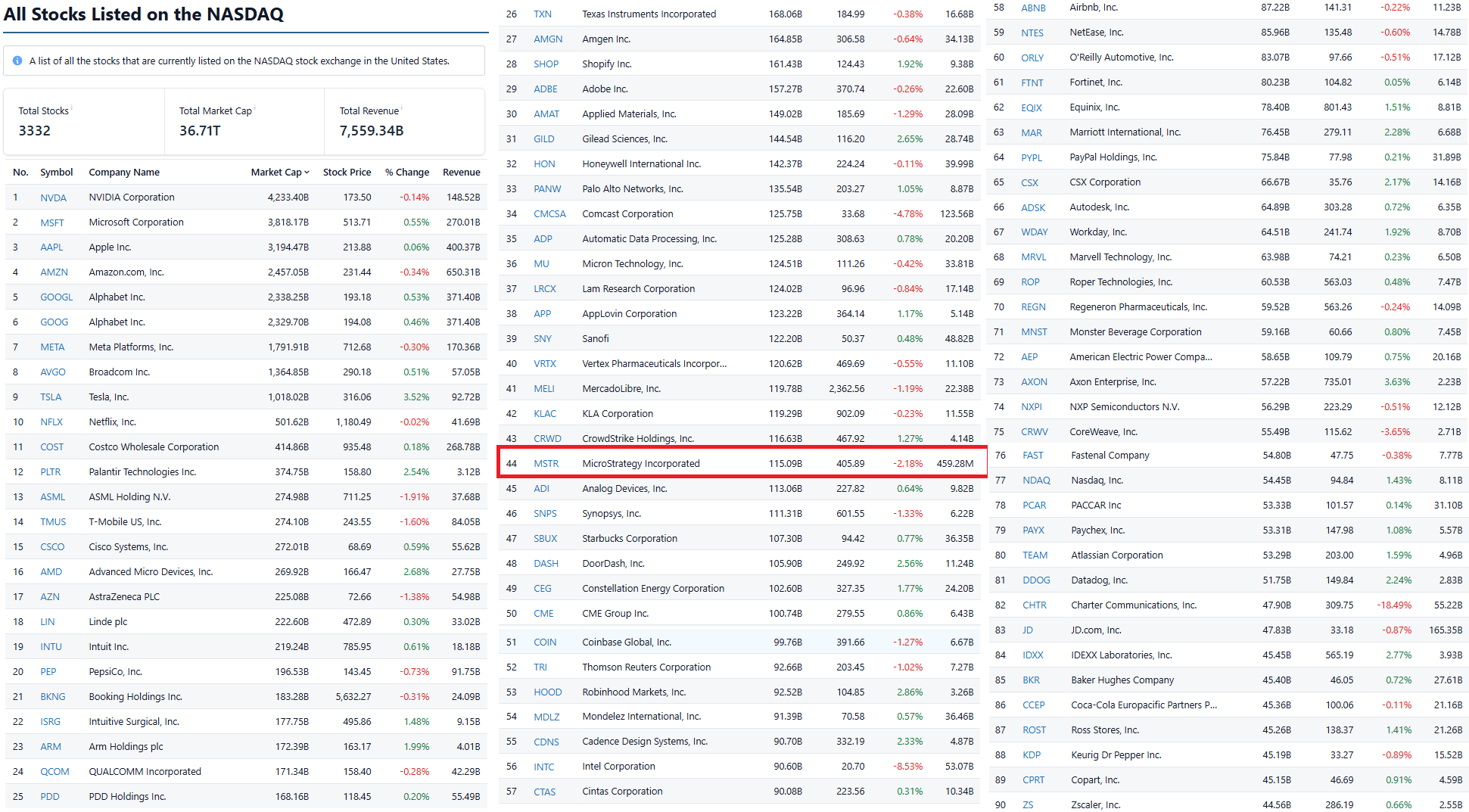Select the Coinbase Global, Inc. name
This screenshot has width=1469, height=812.
(627, 642)
